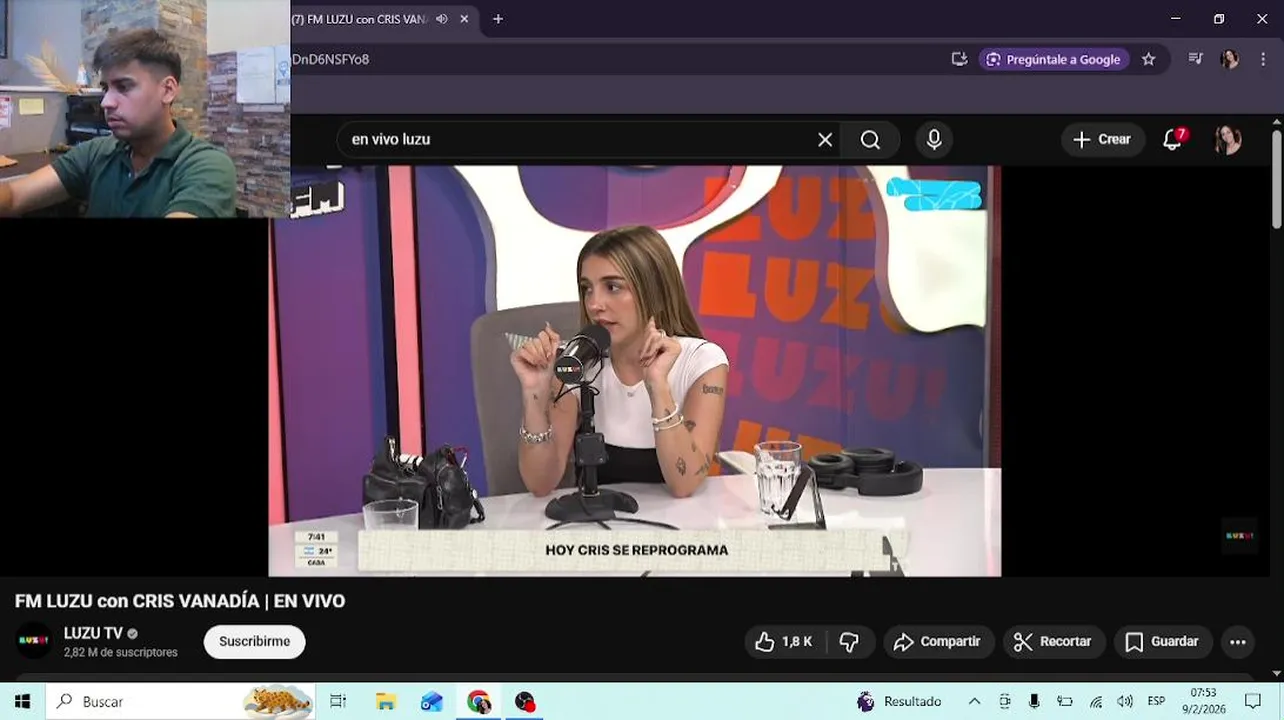Click the Meet Now tray icon

pos(1005,701)
